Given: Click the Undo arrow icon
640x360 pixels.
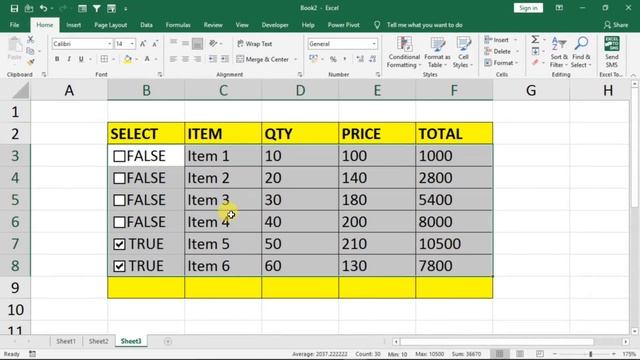Looking at the screenshot, I should (x=43, y=8).
